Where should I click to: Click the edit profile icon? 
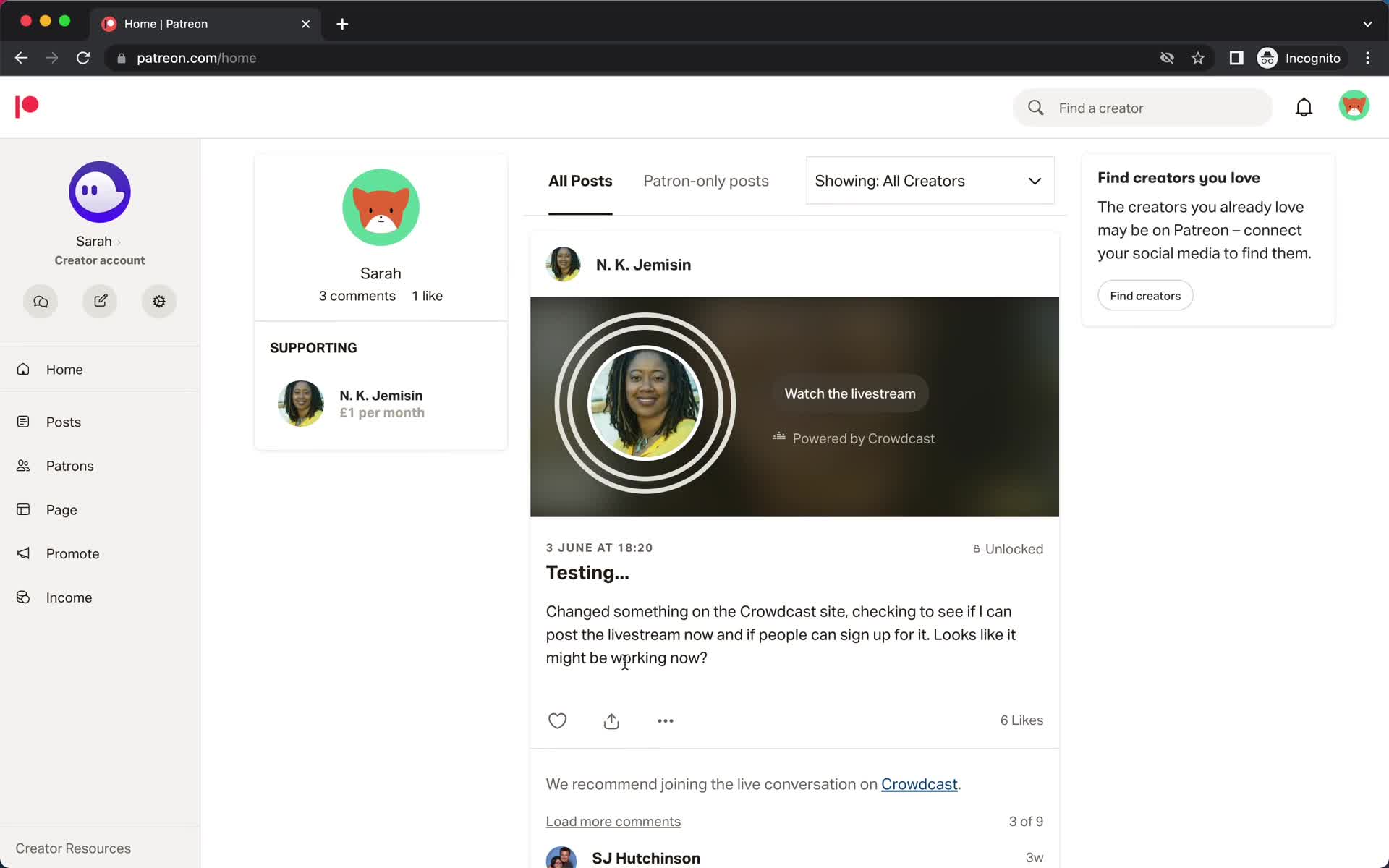pos(99,300)
